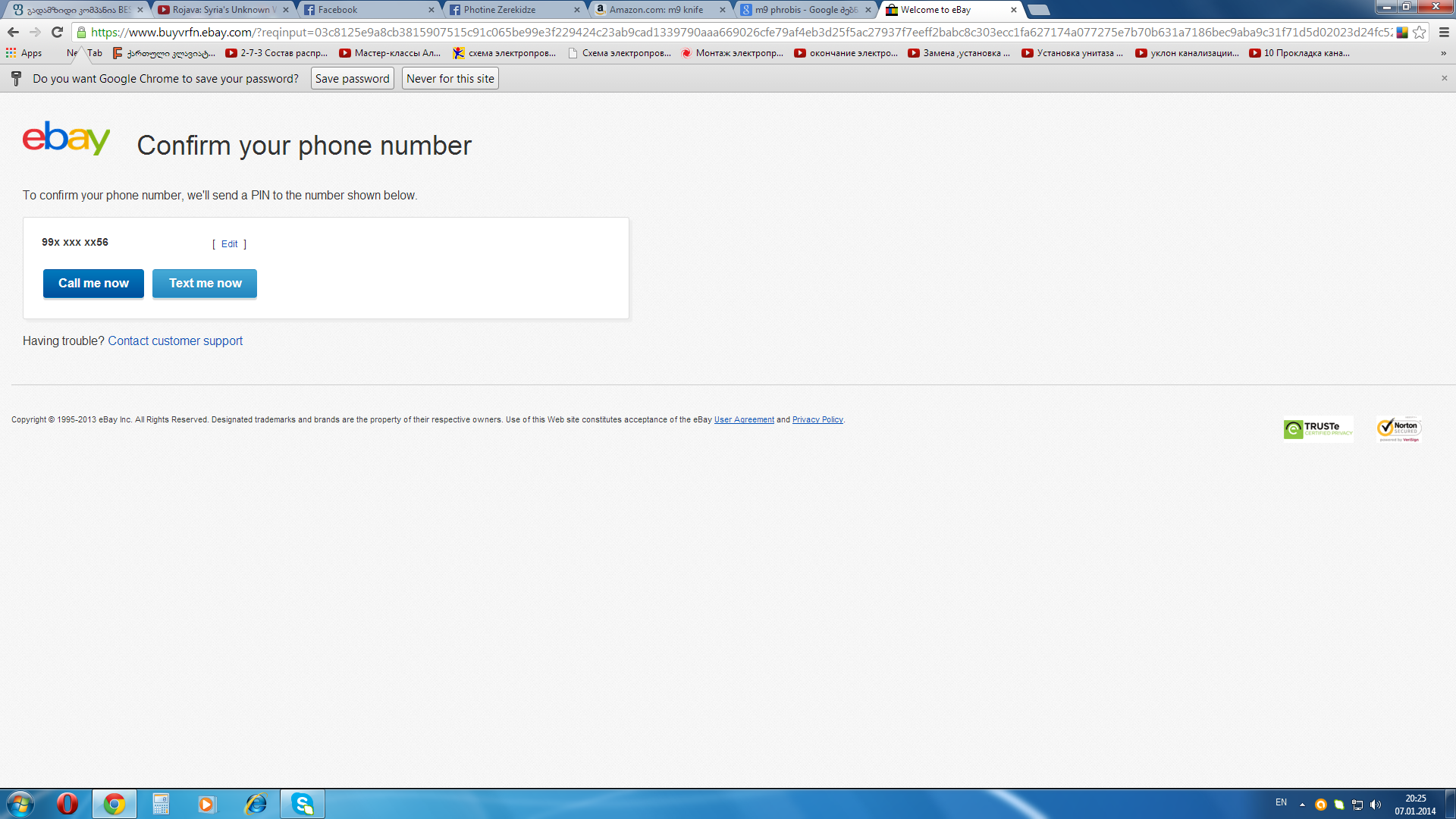
Task: Click the eBay logo
Action: pyautogui.click(x=66, y=138)
